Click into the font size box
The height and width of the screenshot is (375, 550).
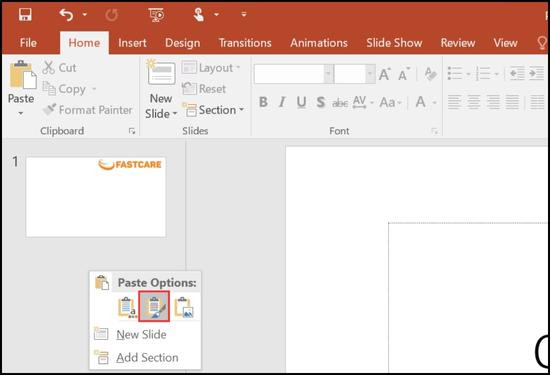pos(350,74)
